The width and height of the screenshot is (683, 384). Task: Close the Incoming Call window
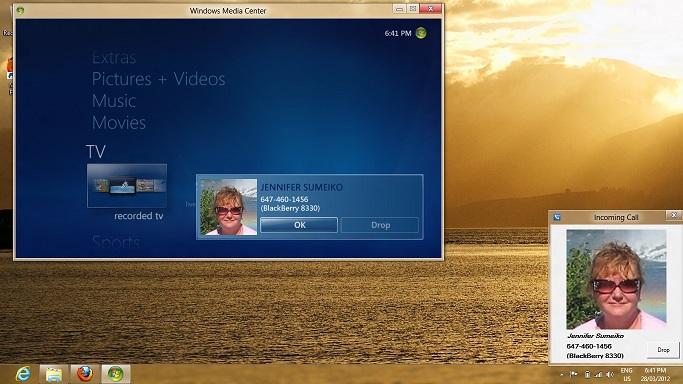[x=673, y=215]
